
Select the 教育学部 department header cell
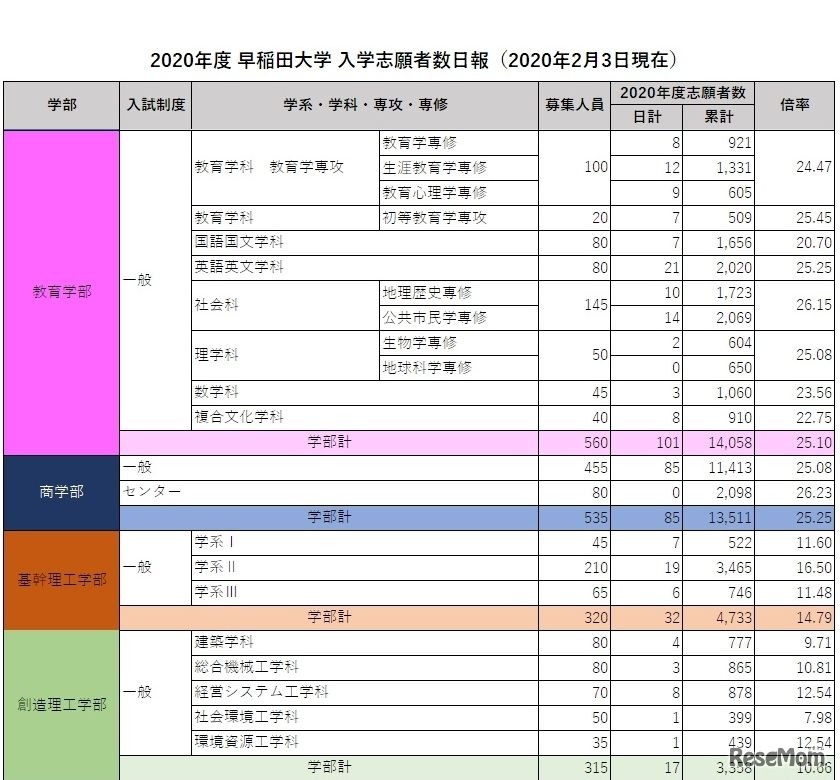[x=61, y=292]
